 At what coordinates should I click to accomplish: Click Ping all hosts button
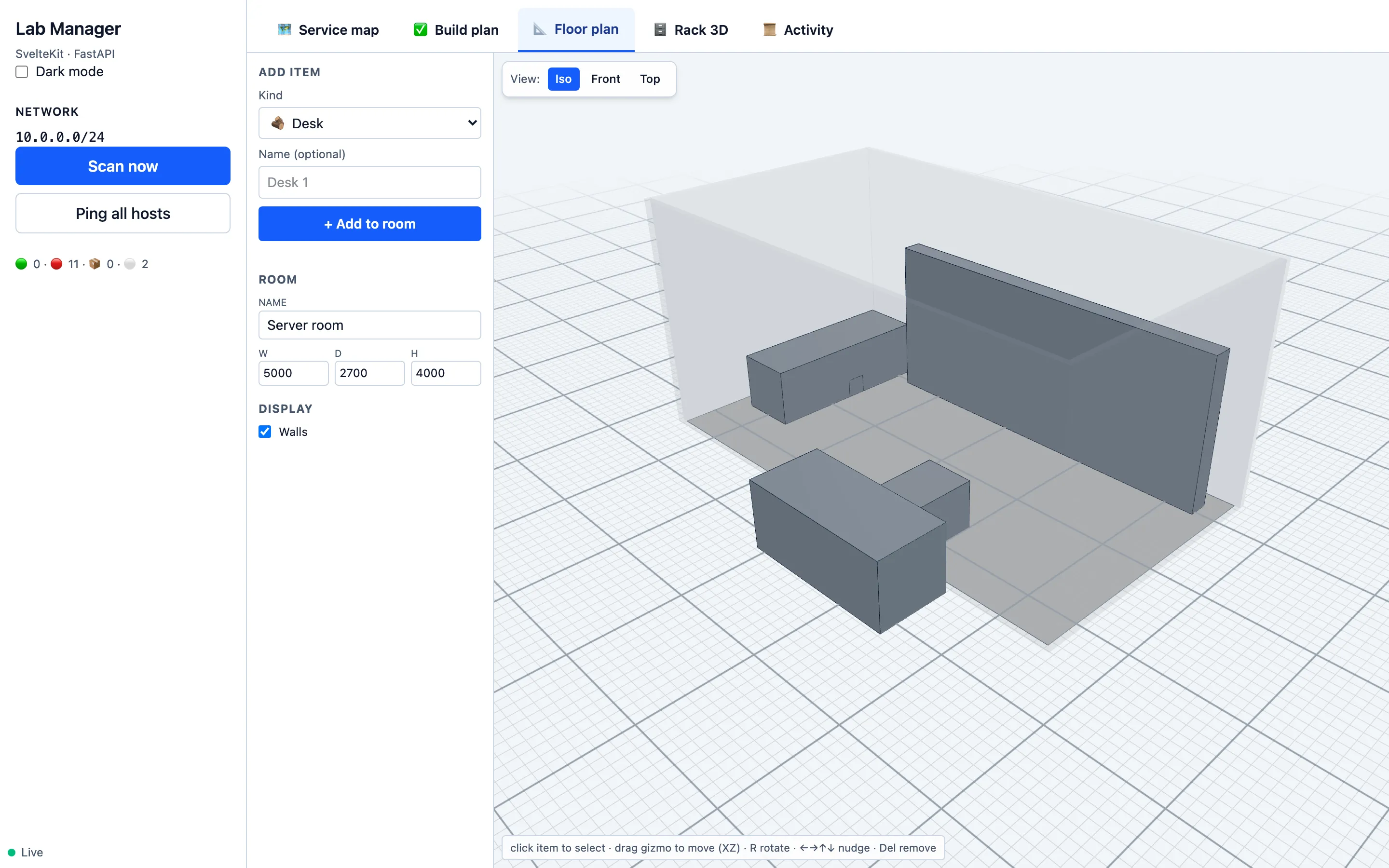click(123, 214)
